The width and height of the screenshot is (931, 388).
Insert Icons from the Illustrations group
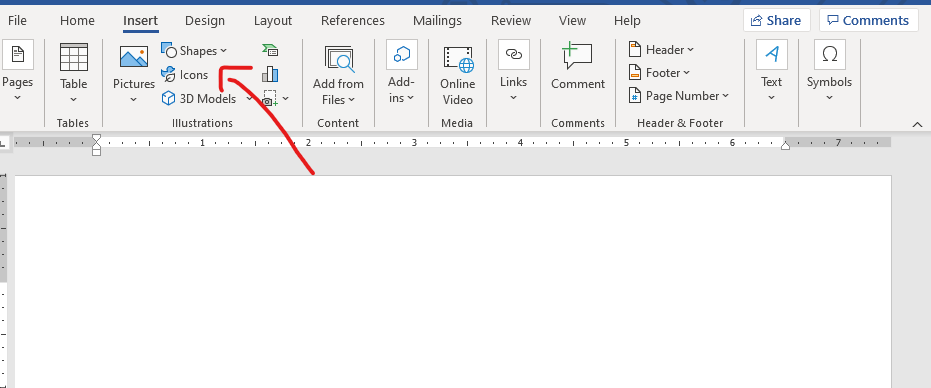[x=185, y=75]
